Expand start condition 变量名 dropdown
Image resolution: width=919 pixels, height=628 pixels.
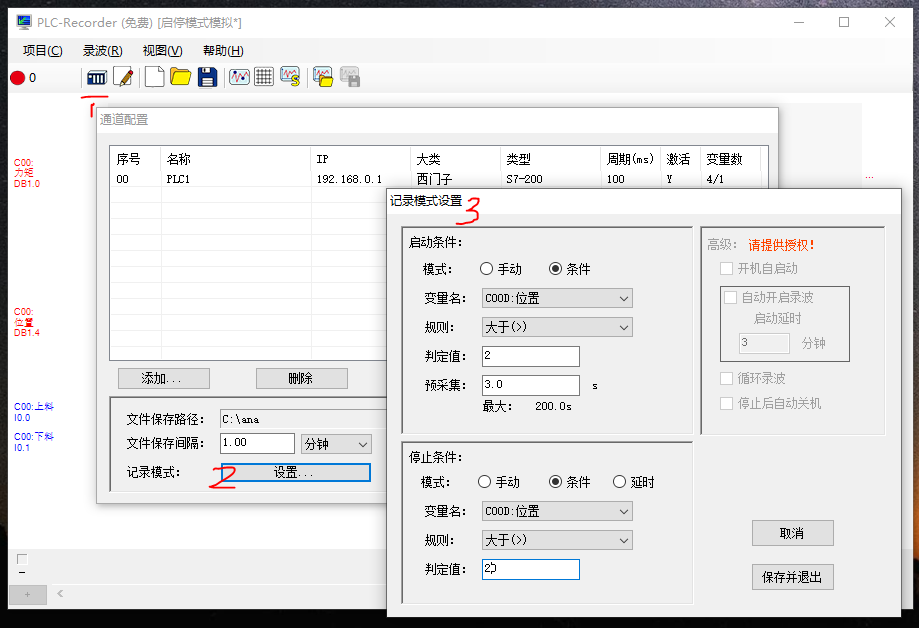[x=557, y=298]
